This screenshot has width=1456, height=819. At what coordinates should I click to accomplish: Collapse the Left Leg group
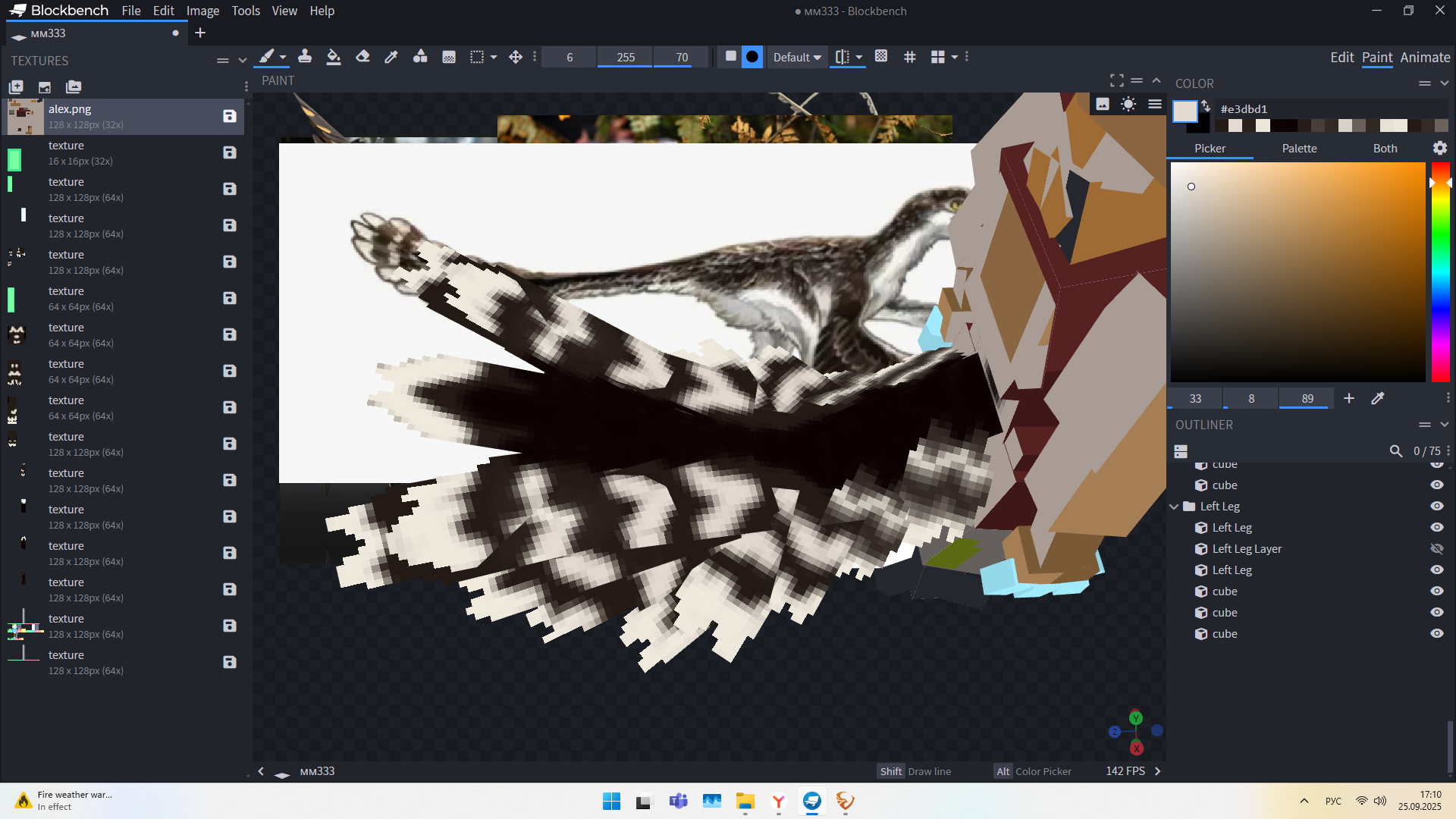[1175, 507]
